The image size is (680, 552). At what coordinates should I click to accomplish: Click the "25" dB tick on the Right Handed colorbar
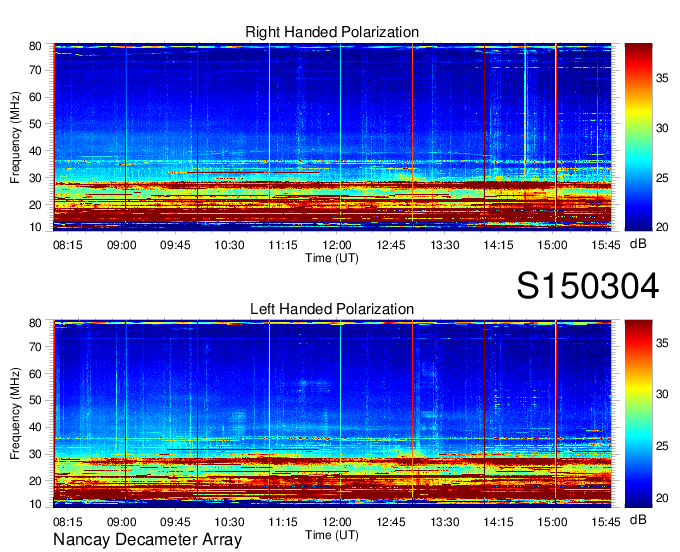(662, 178)
